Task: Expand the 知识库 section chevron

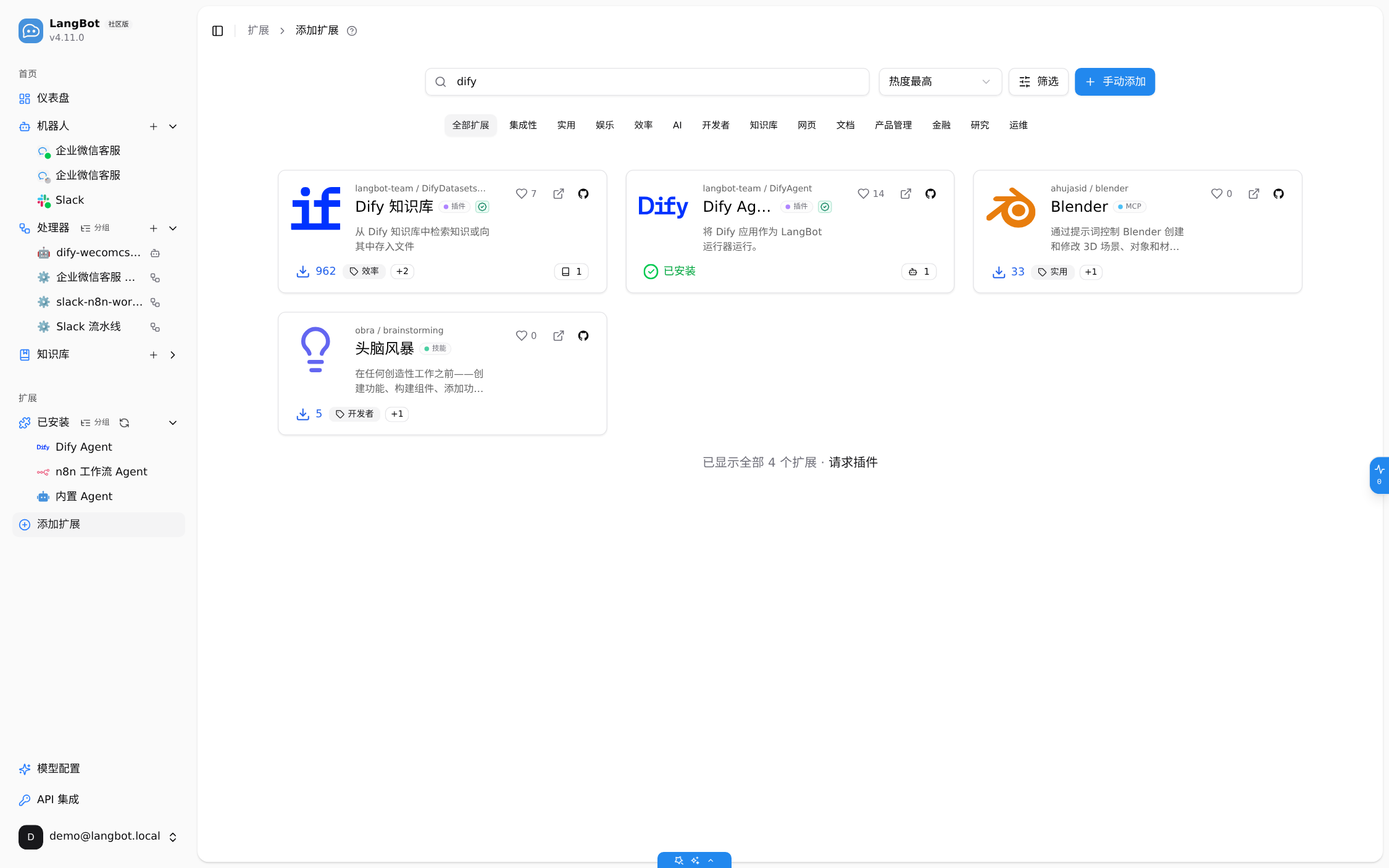Action: [x=173, y=355]
